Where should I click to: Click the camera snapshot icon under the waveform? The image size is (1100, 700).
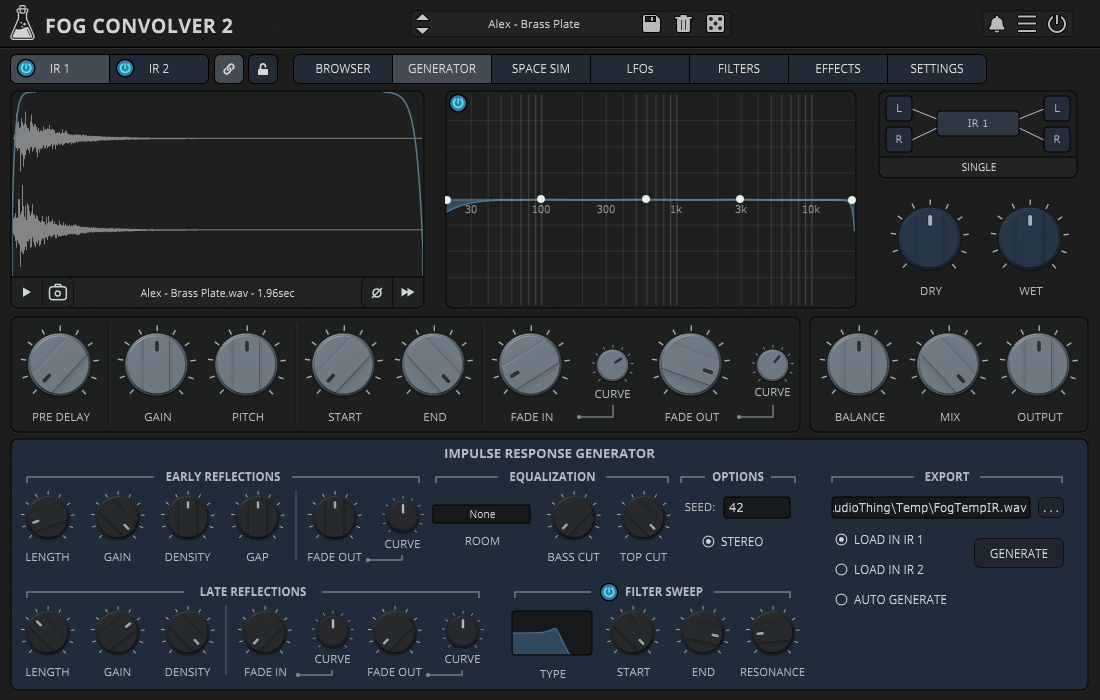57,292
